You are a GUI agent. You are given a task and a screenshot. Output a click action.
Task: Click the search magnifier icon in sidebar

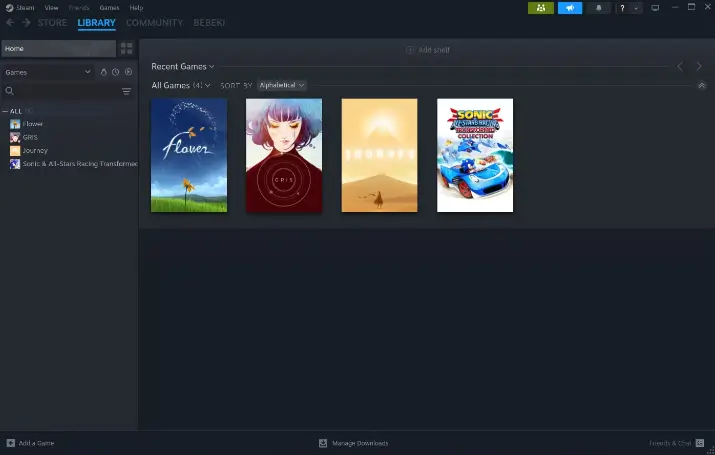[10, 91]
